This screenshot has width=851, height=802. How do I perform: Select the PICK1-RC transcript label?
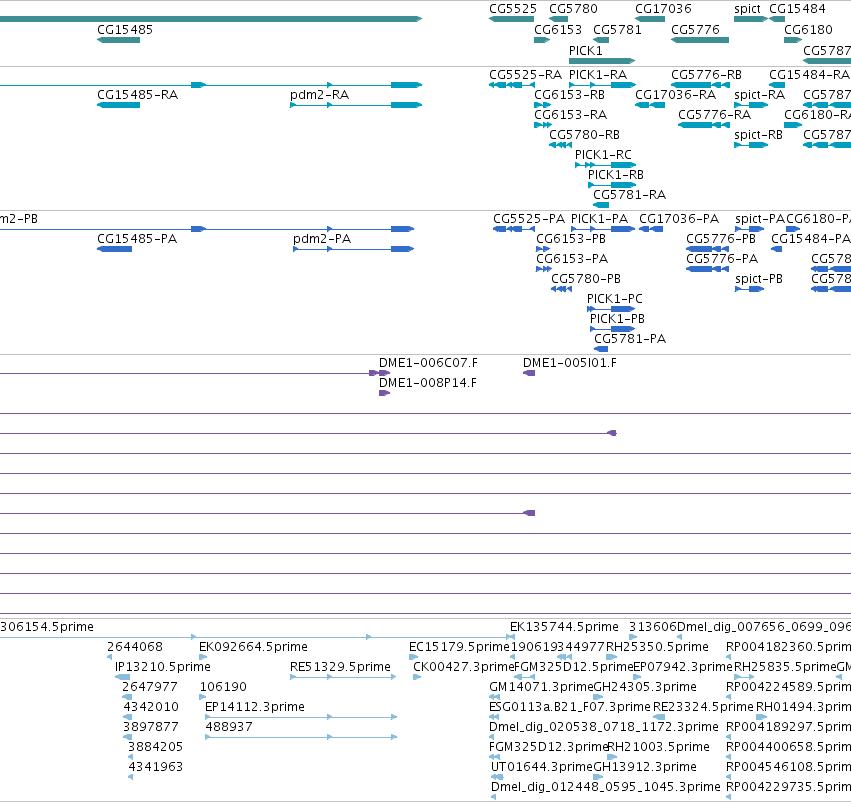[603, 155]
